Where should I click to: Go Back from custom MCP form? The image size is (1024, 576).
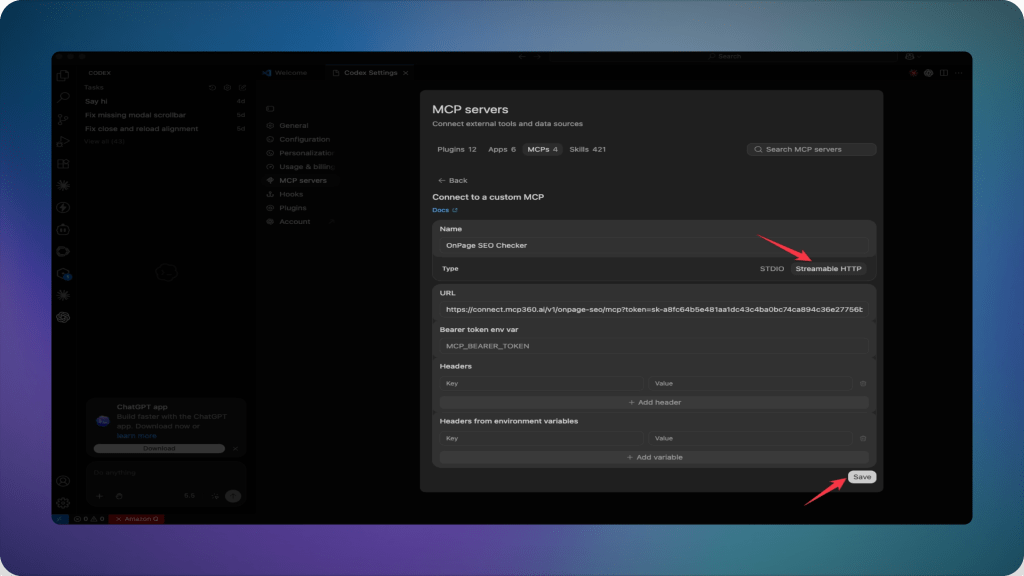pyautogui.click(x=453, y=180)
